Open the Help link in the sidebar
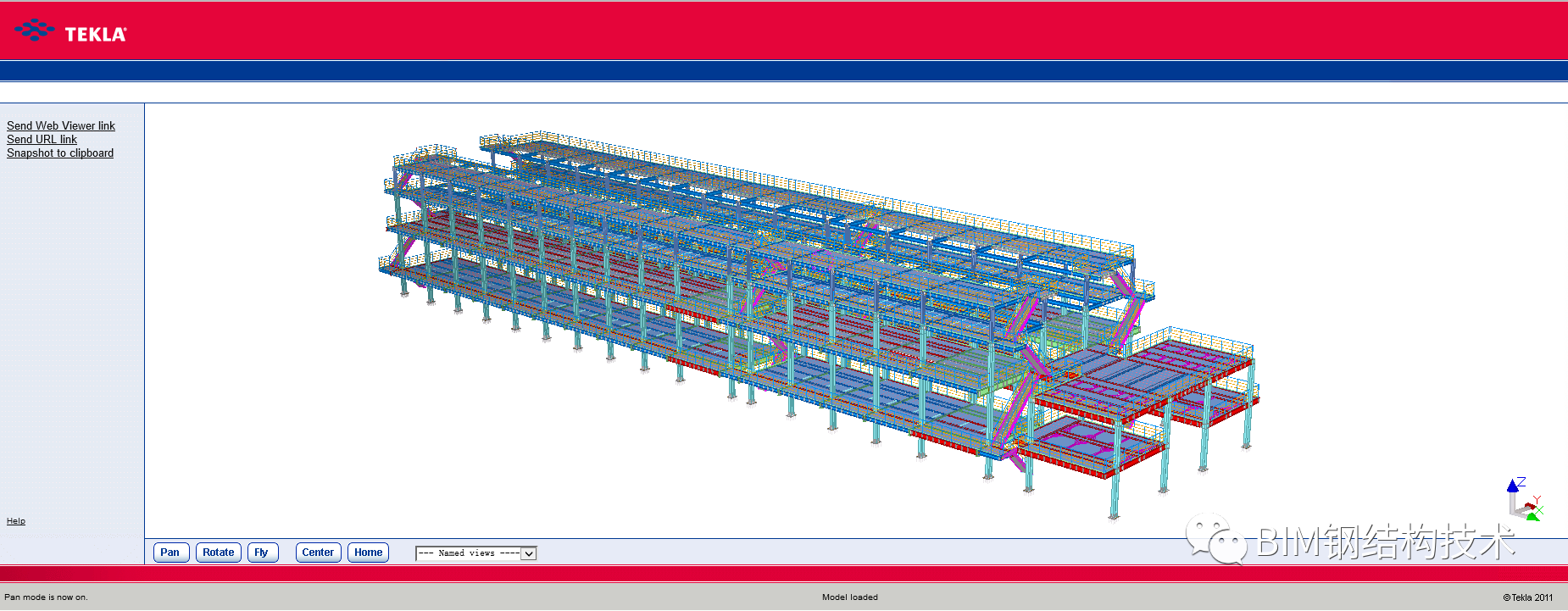 16,520
